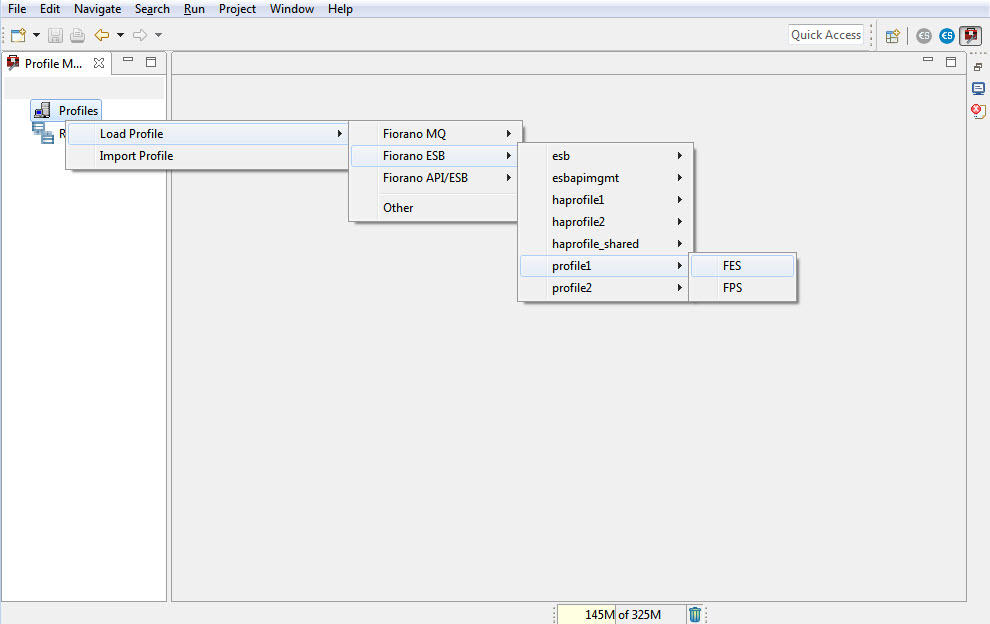Open the red error log sidebar icon

point(978,111)
